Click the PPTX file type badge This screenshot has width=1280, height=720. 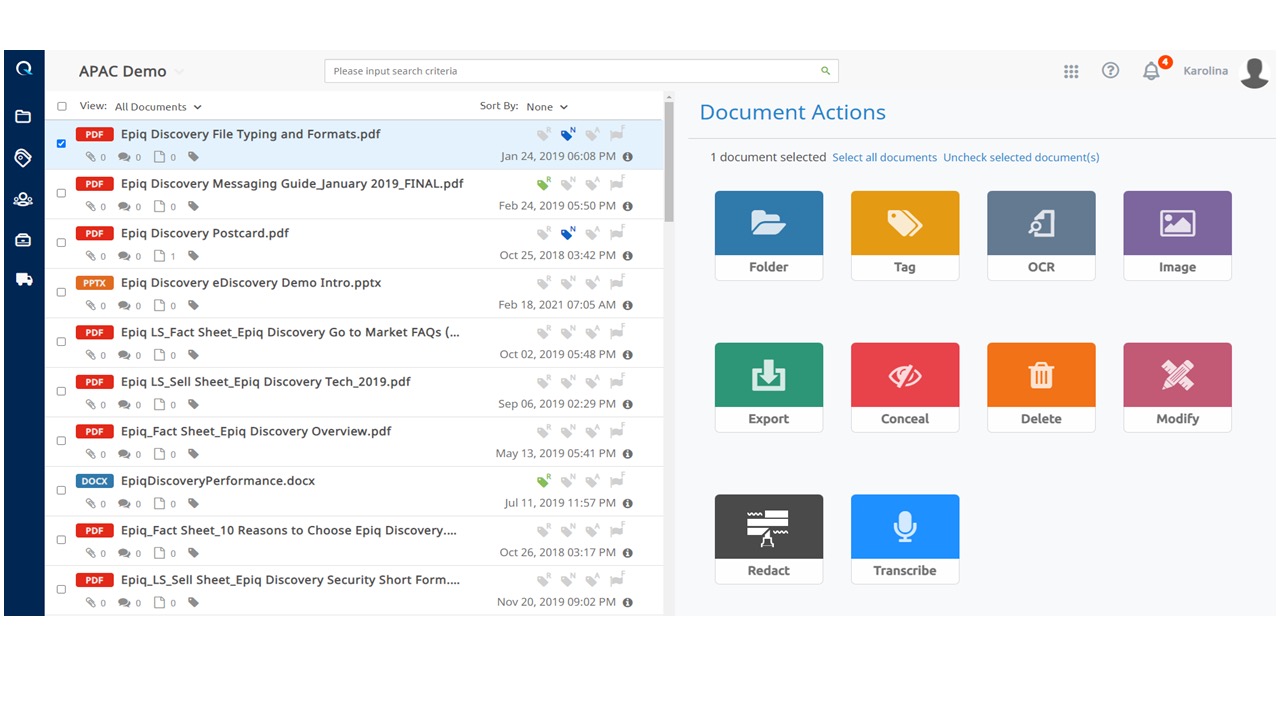click(x=95, y=283)
